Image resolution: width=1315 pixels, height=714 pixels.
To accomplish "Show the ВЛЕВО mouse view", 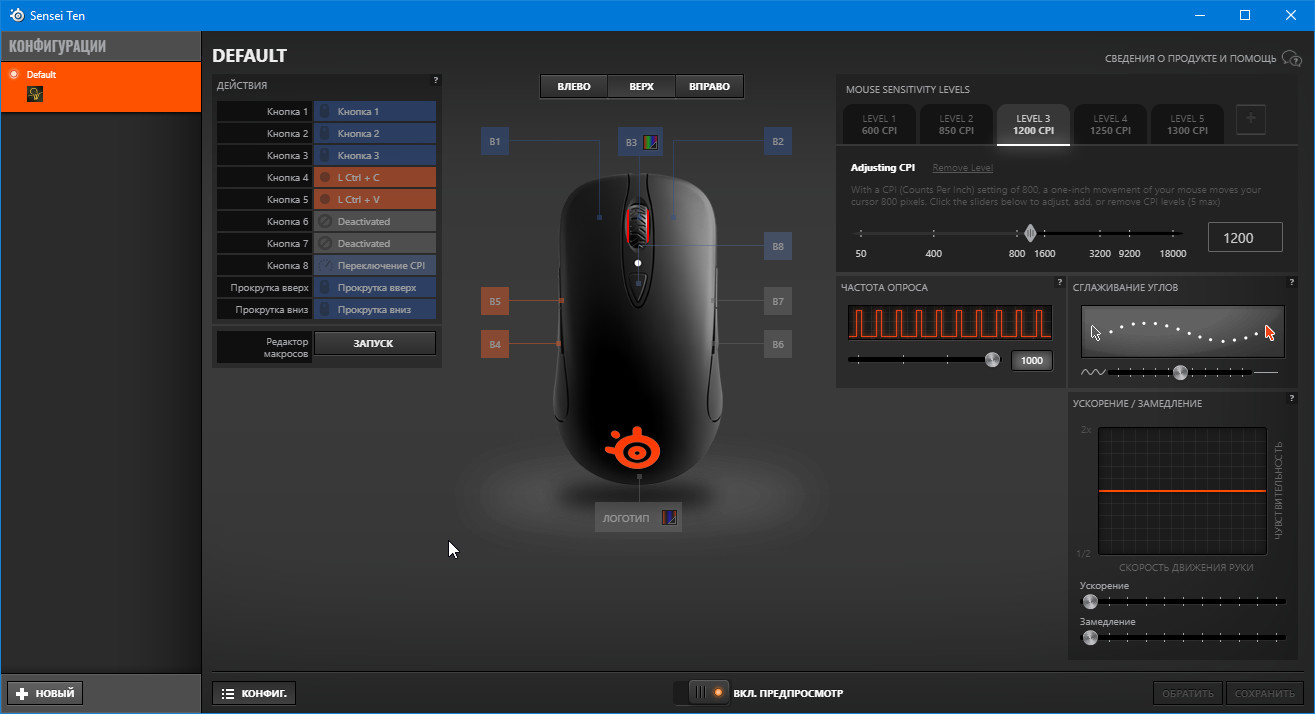I will click(x=574, y=87).
